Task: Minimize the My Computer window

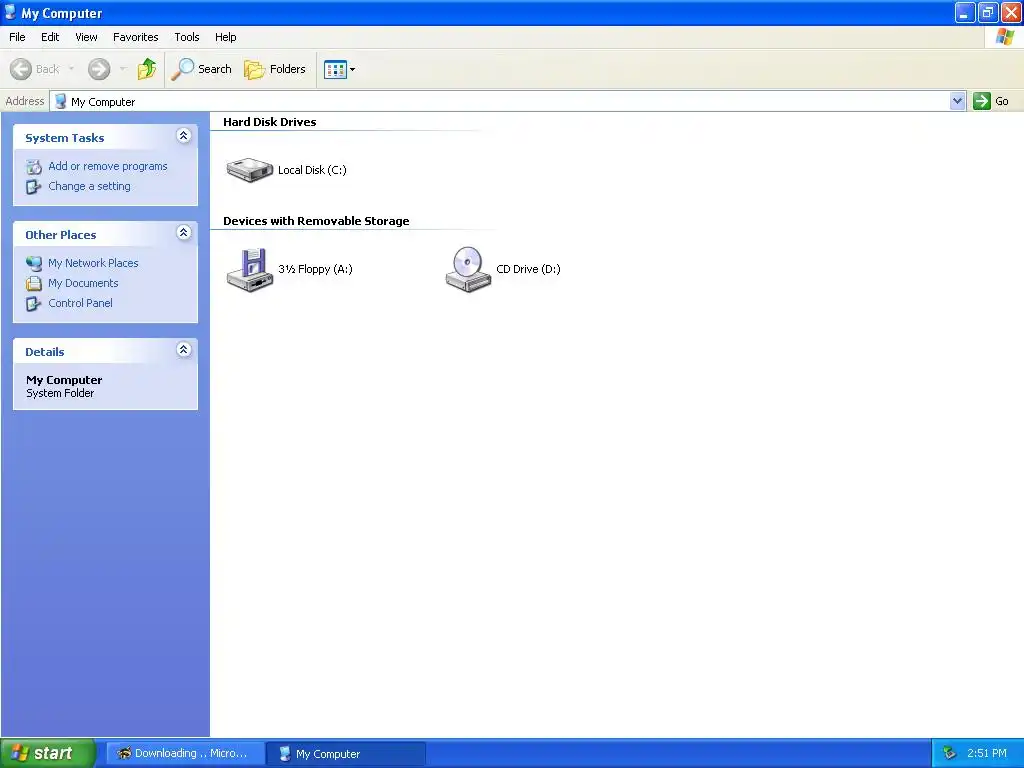Action: tap(965, 12)
